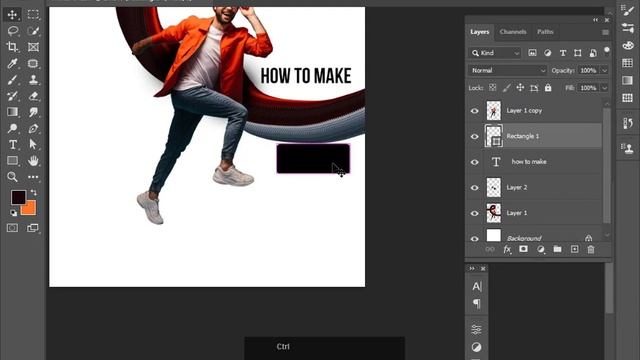640x360 pixels.
Task: Filter layers by smart objects
Action: [593, 53]
